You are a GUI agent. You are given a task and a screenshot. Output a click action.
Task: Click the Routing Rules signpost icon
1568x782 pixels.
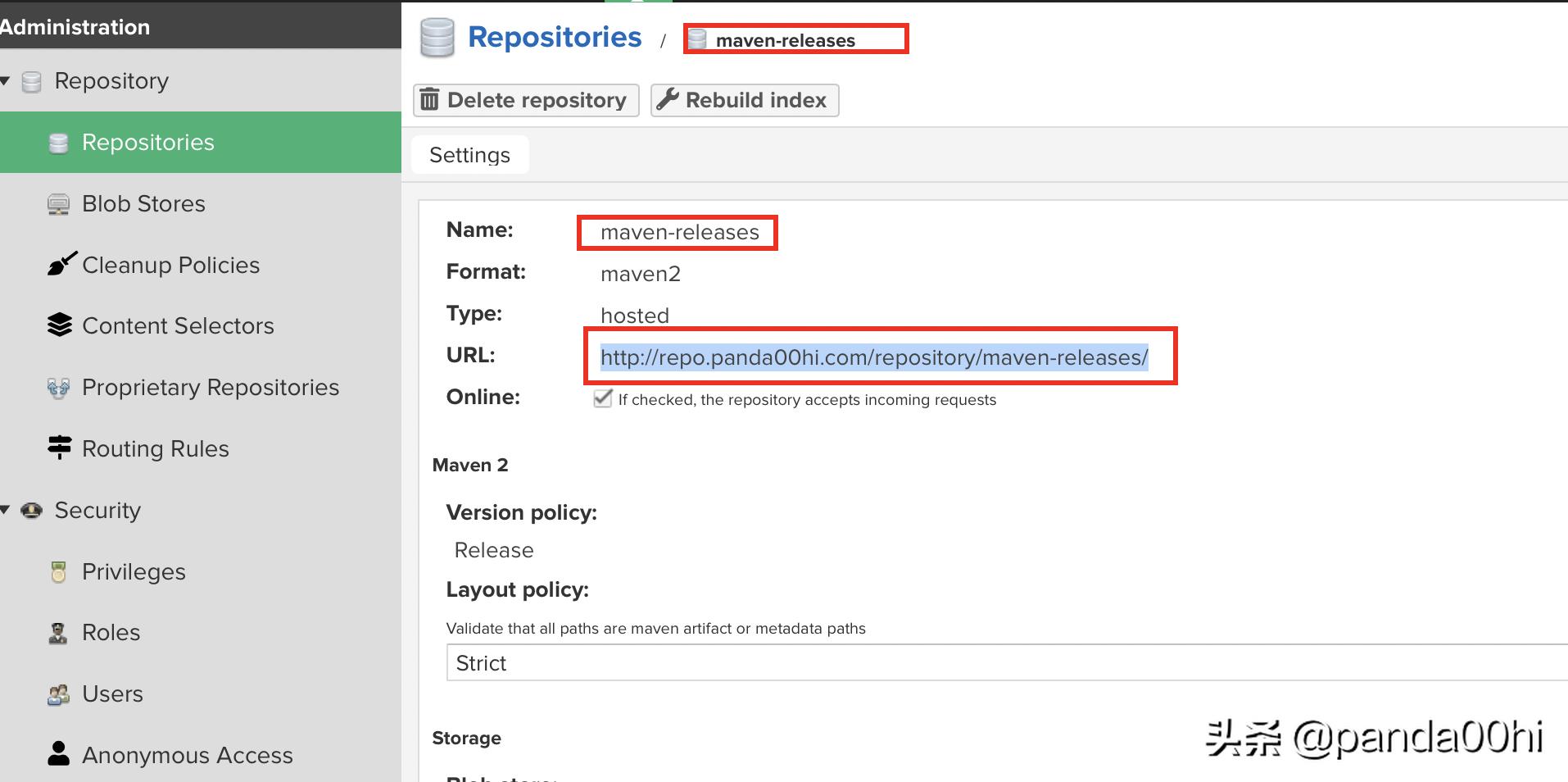pos(59,448)
